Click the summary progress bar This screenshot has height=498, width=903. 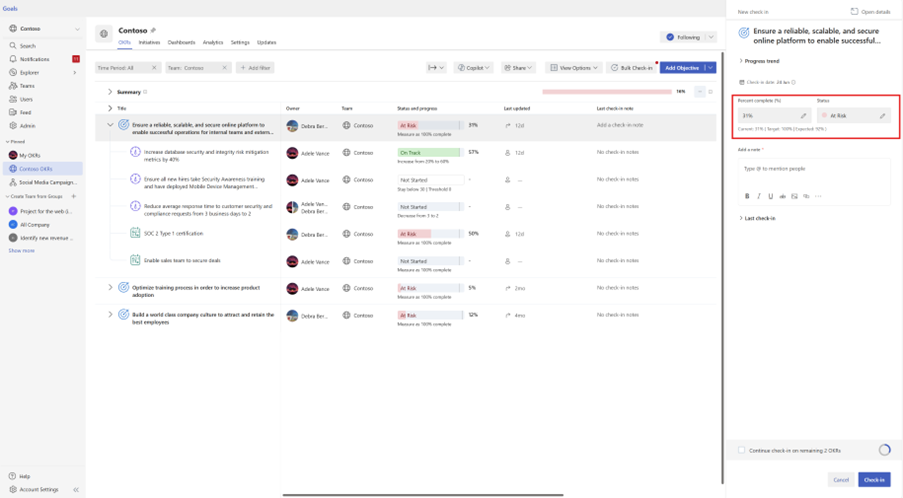(x=606, y=92)
